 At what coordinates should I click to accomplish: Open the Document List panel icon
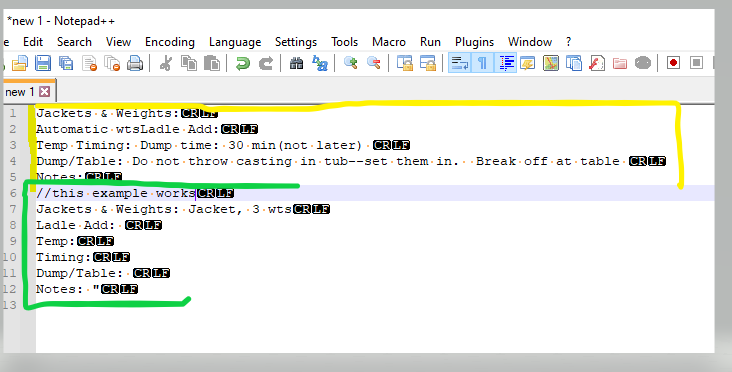point(574,63)
